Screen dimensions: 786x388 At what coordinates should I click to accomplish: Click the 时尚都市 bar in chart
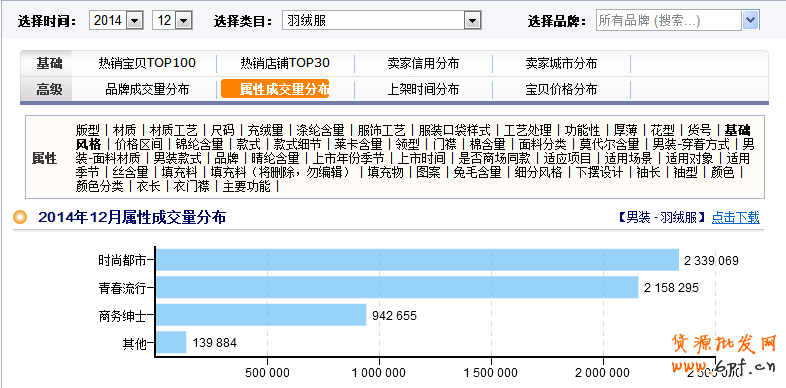[x=418, y=260]
